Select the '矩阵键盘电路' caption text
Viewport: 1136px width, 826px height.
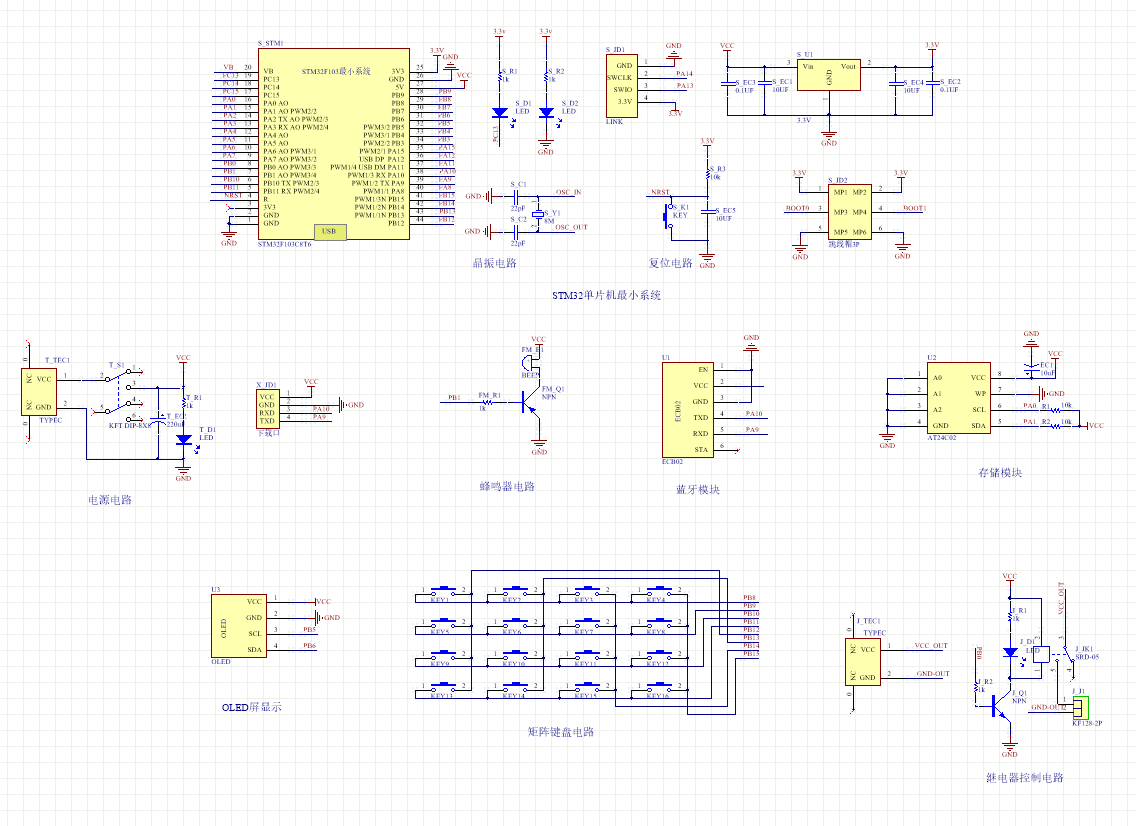click(561, 732)
